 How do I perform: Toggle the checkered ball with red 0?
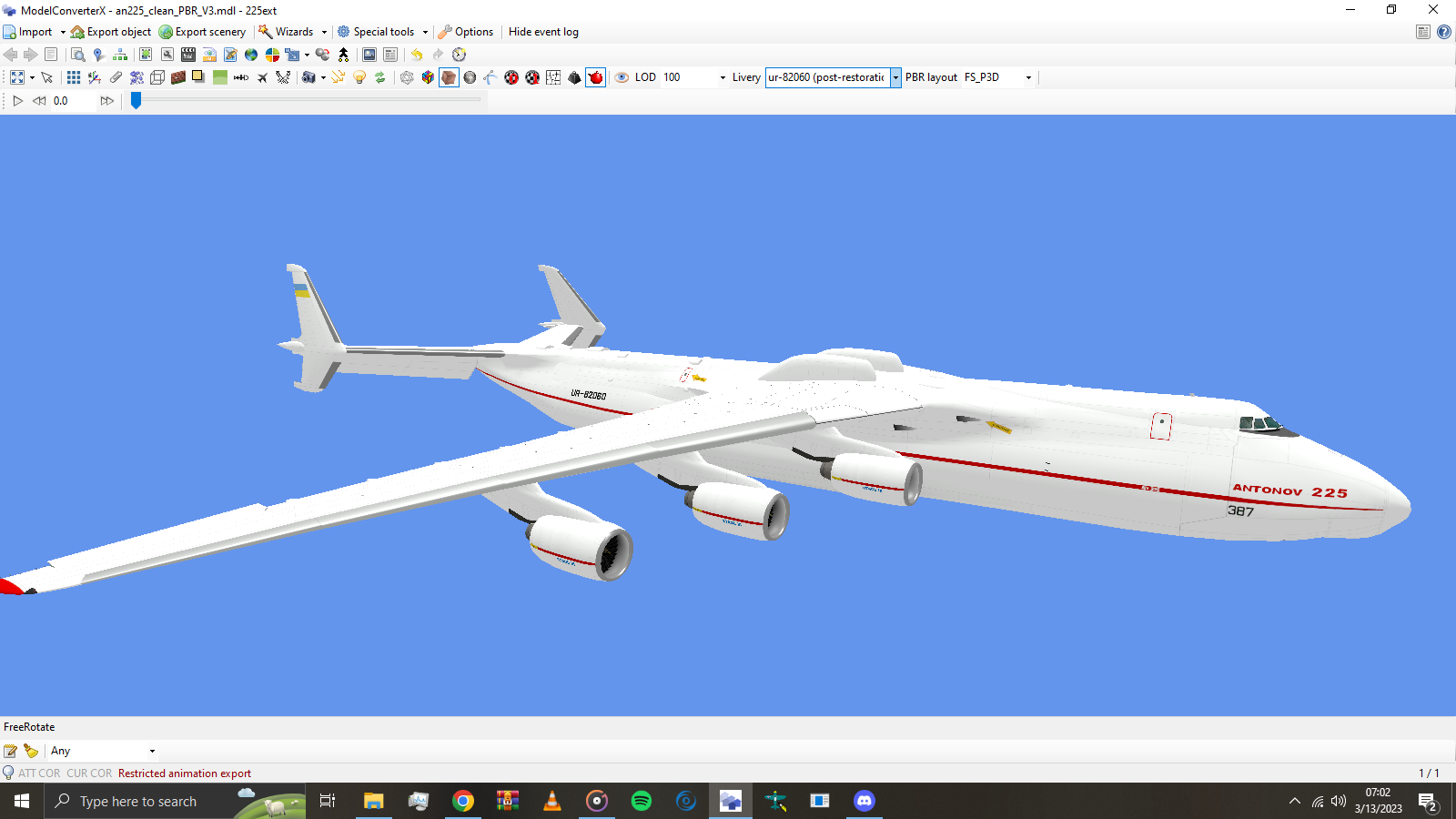point(511,77)
